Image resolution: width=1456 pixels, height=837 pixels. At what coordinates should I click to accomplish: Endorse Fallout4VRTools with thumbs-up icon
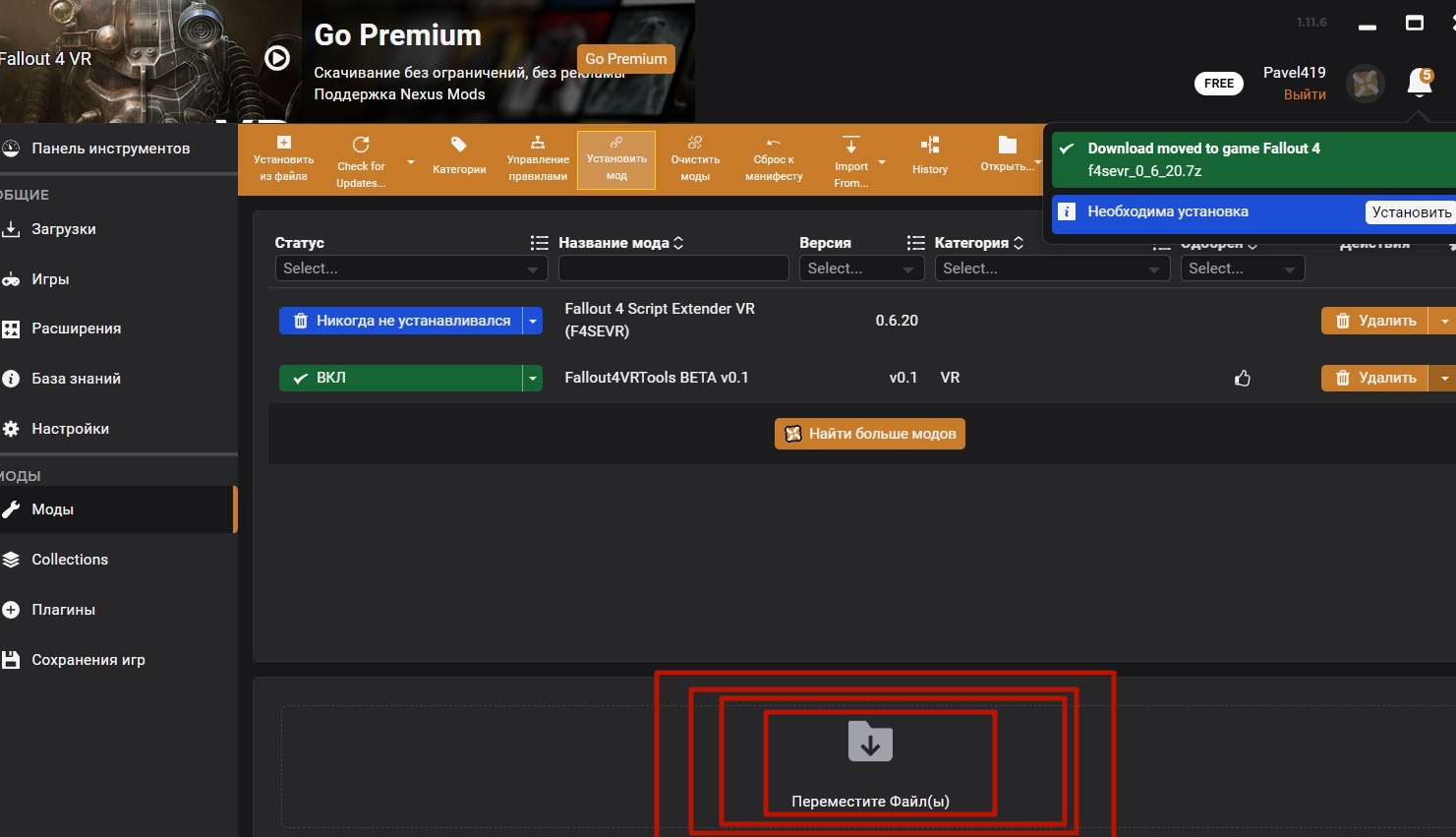1243,379
